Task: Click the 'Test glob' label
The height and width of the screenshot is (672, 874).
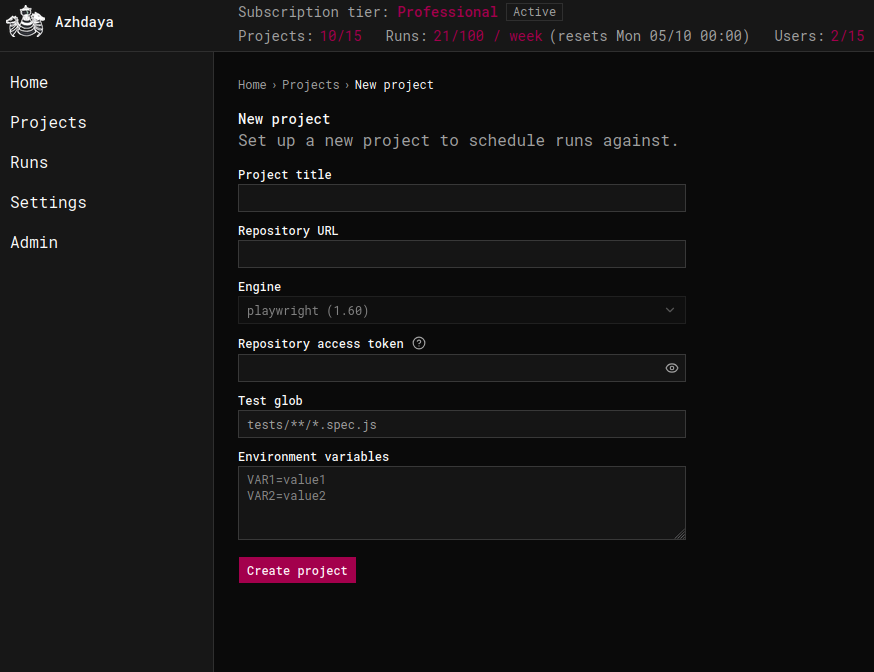Action: point(270,401)
